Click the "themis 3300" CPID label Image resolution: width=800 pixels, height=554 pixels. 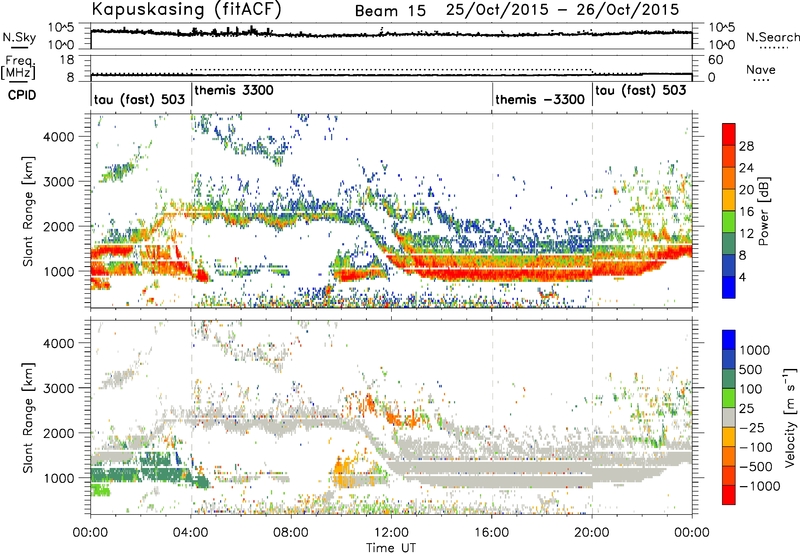234,90
